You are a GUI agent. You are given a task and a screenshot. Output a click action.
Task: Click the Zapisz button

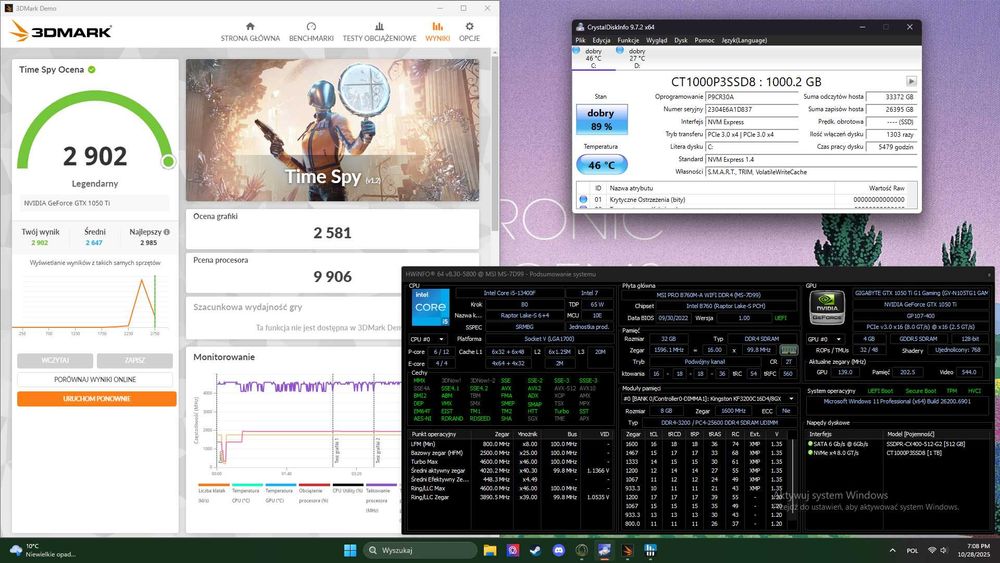click(x=135, y=360)
